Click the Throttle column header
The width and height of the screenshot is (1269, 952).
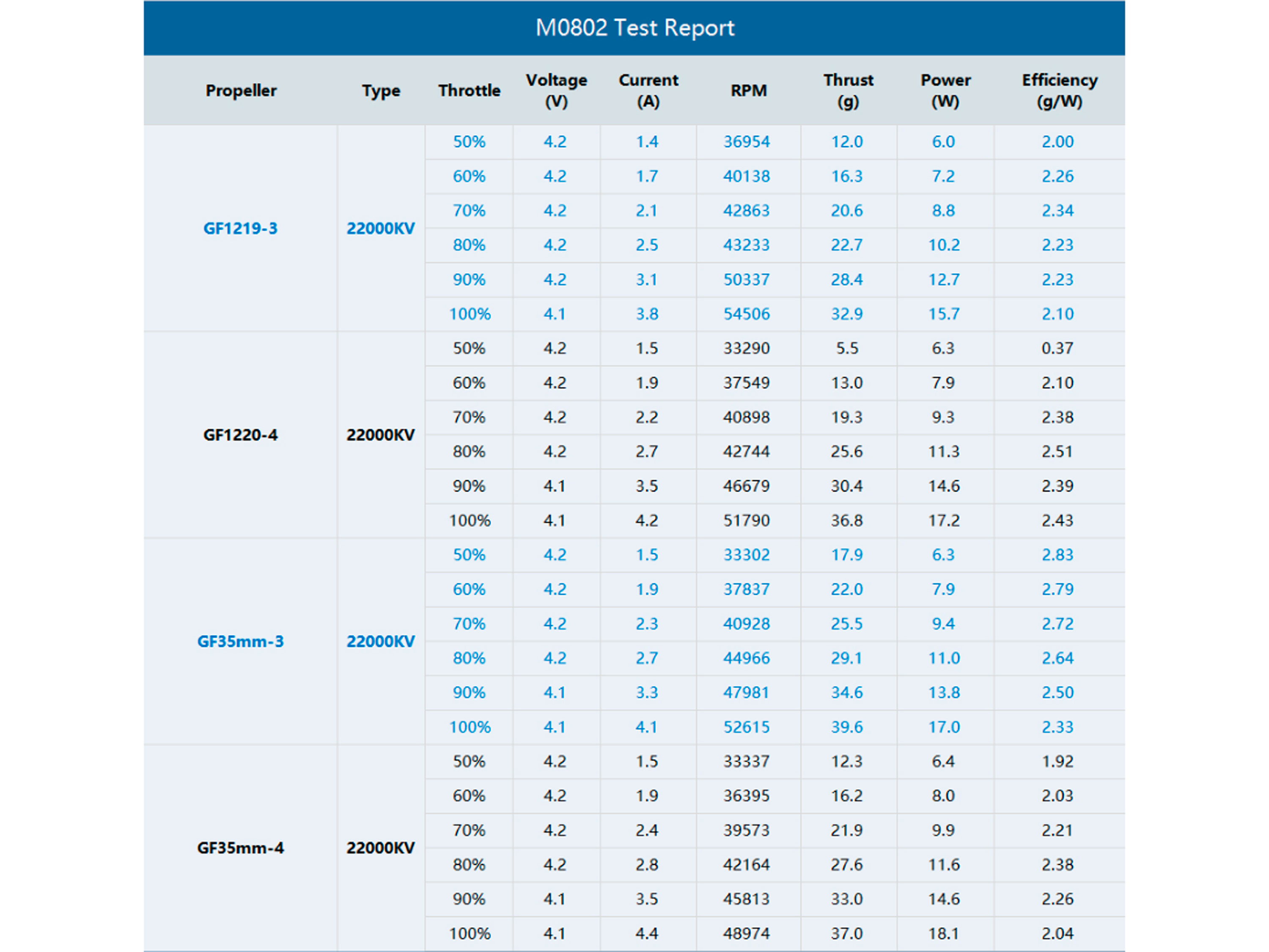click(x=469, y=91)
